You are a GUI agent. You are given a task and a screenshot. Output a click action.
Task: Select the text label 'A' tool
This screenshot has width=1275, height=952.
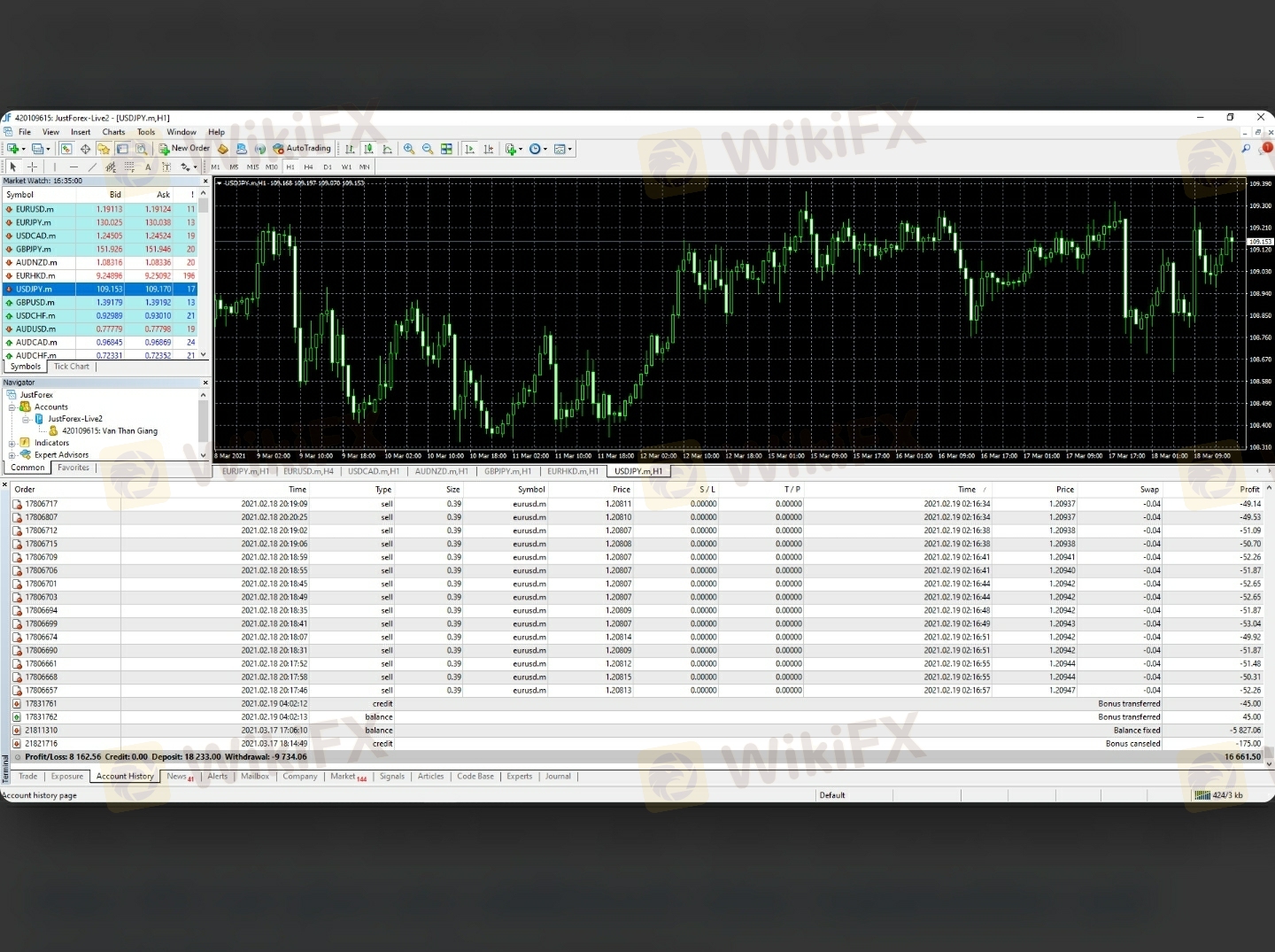coord(148,166)
